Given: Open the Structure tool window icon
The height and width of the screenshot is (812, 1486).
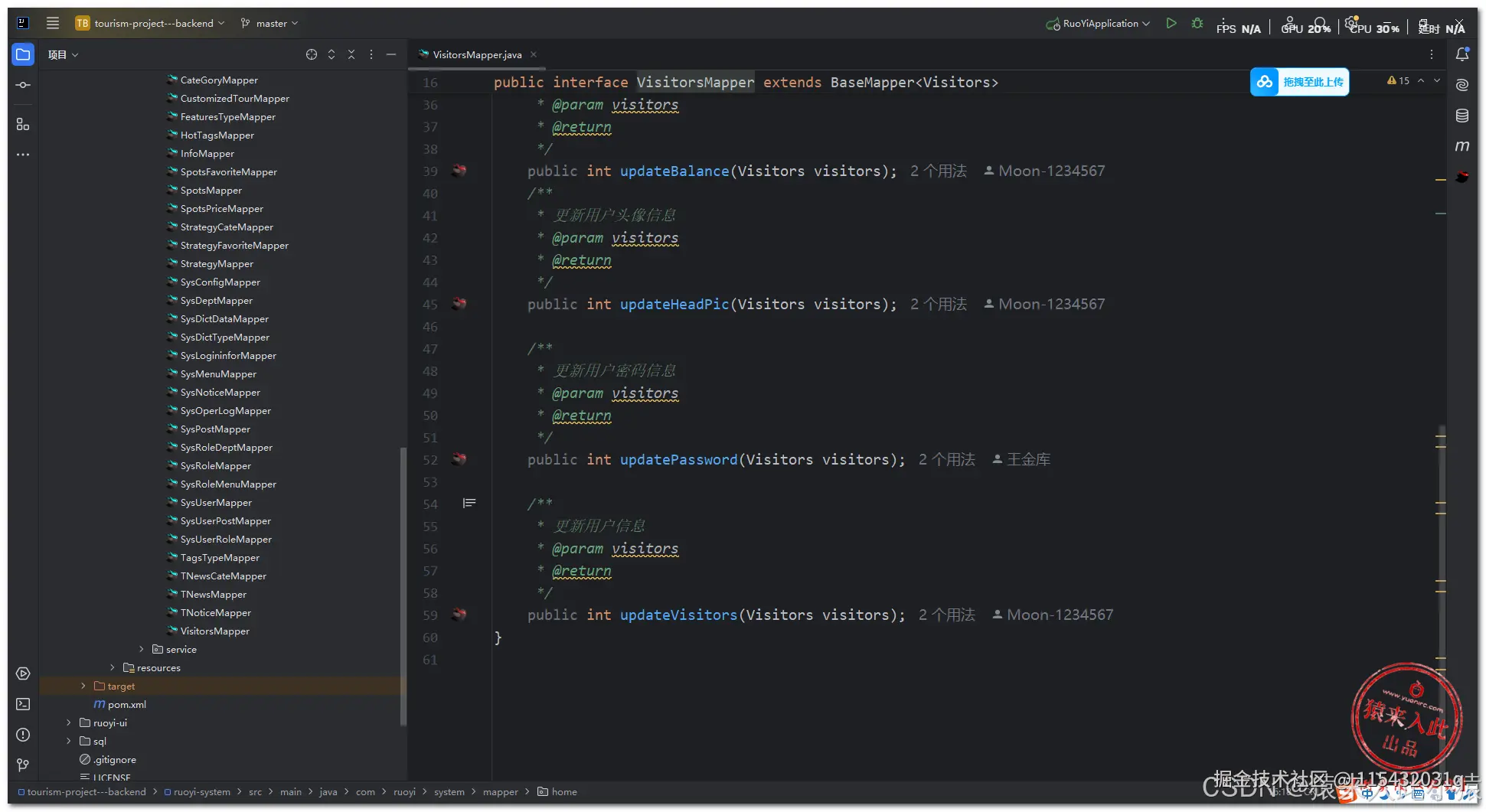Looking at the screenshot, I should pyautogui.click(x=23, y=124).
